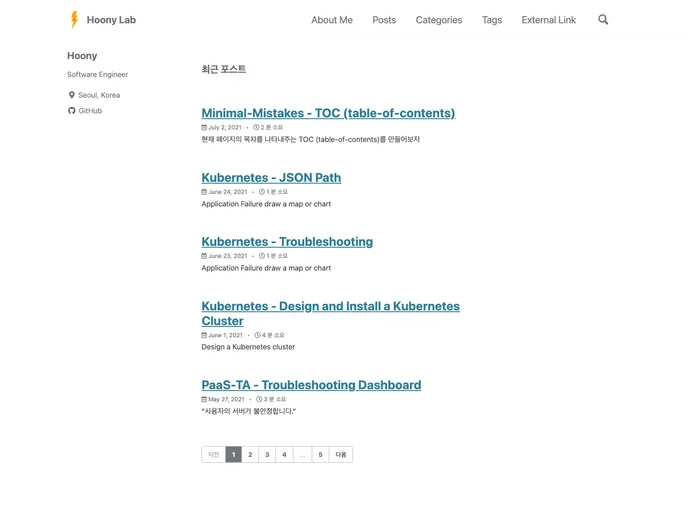Screen dimensions: 688x512
Task: Jump to pagination page 5
Action: pos(320,455)
